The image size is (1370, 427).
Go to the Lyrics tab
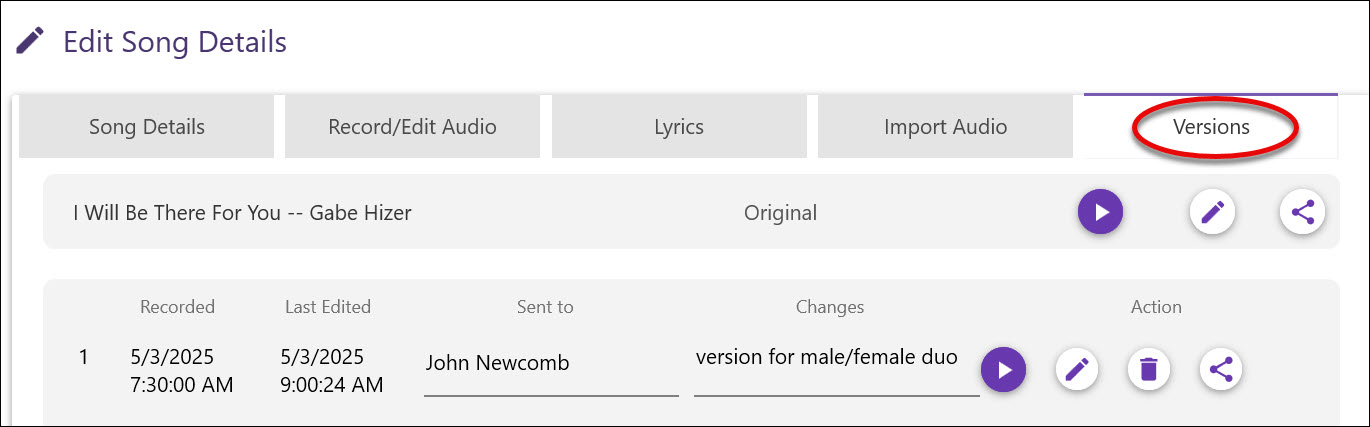point(679,127)
